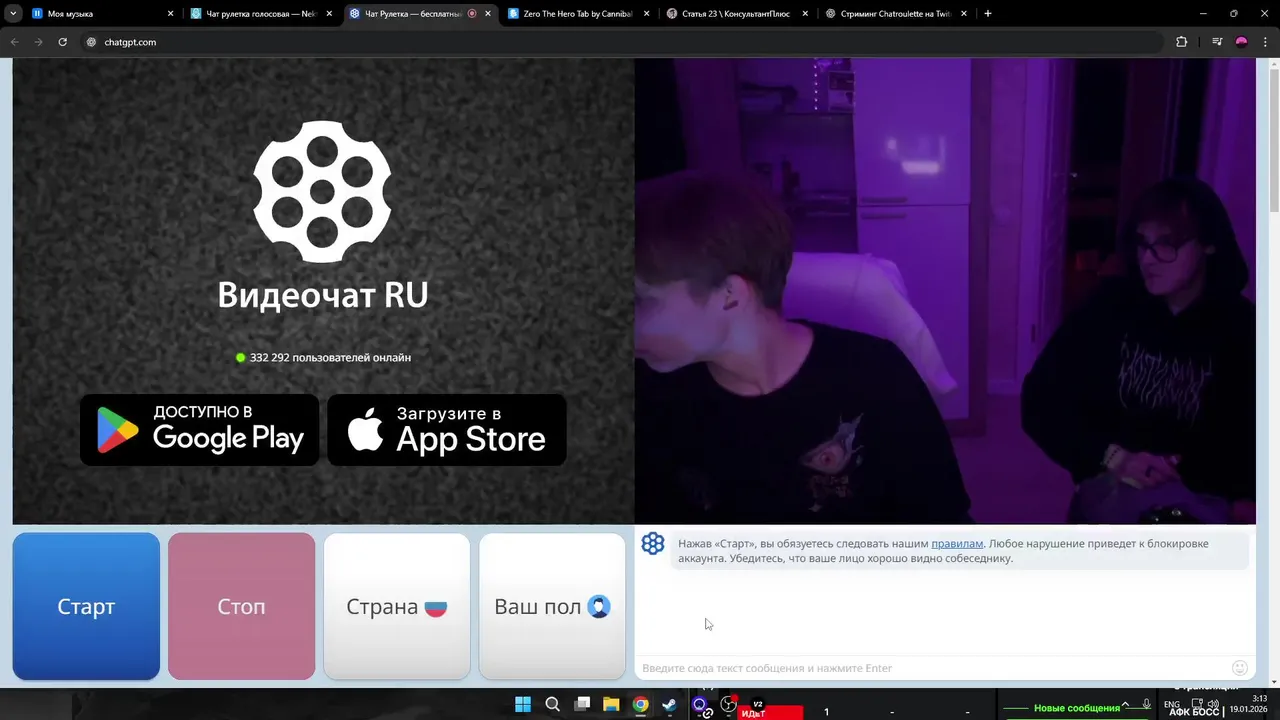Open the Google Play download badge

tap(200, 430)
